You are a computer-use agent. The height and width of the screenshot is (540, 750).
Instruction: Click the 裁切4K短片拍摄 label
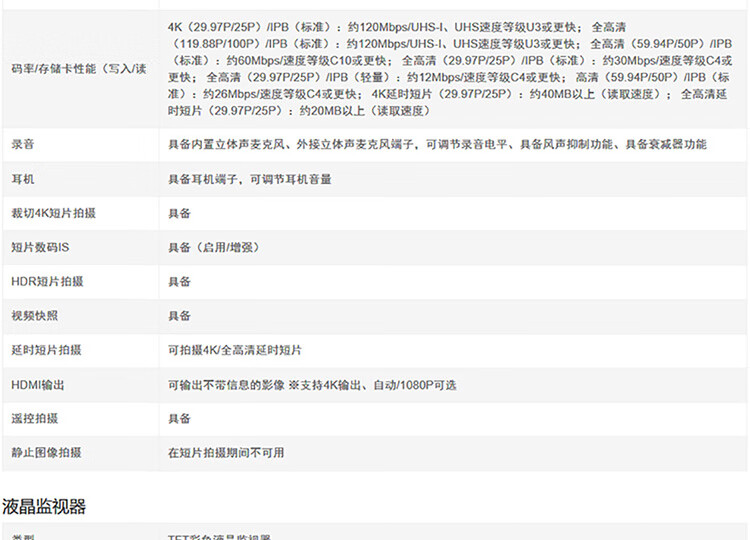[46, 213]
